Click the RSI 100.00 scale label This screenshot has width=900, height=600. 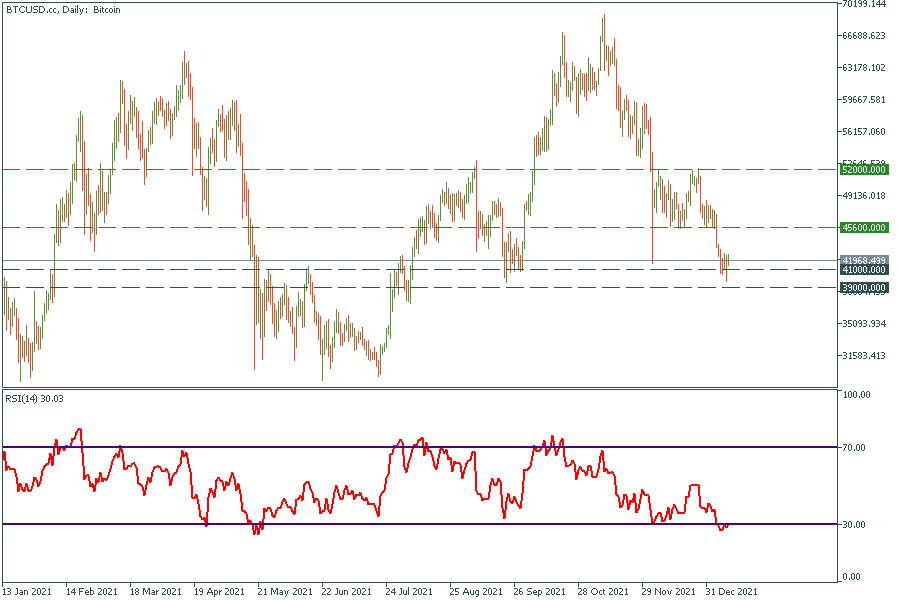[x=858, y=395]
